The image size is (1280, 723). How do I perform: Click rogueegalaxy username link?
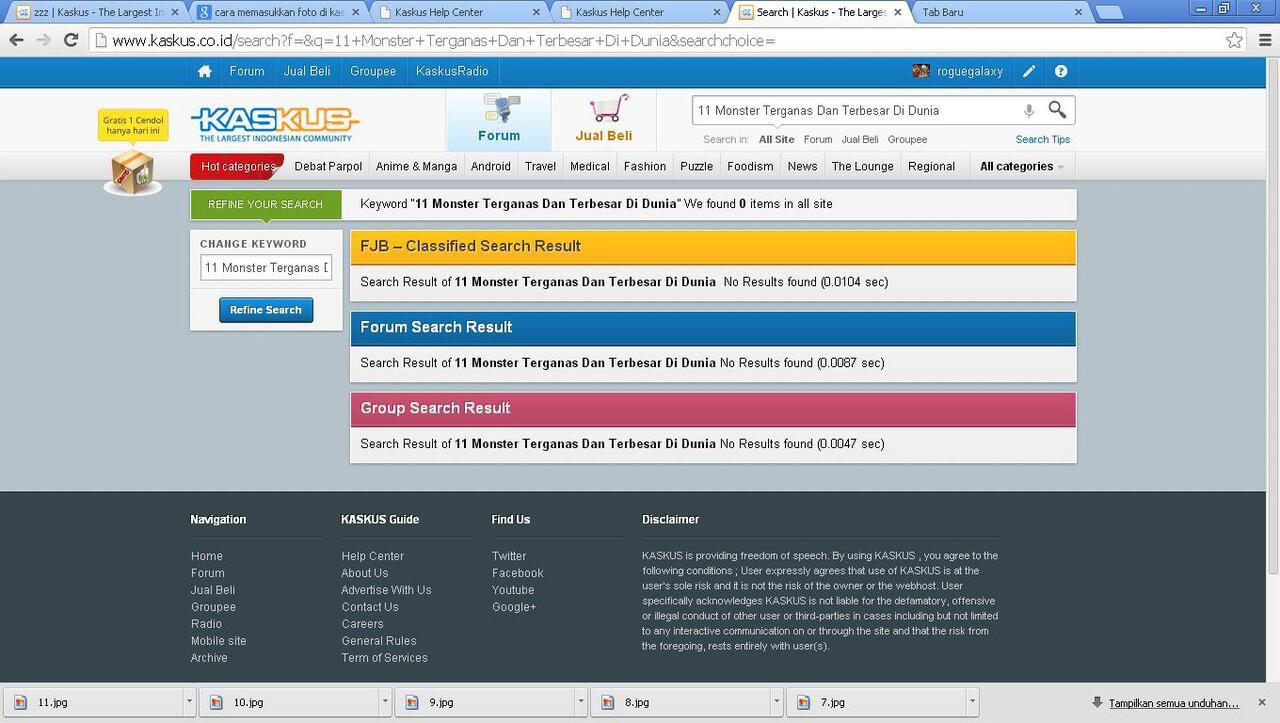969,71
